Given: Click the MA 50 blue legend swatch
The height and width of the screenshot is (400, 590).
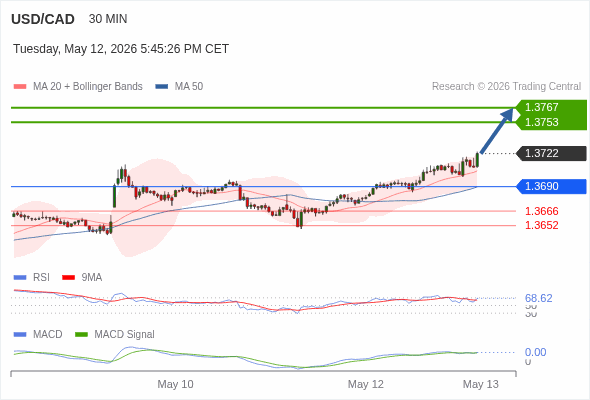Looking at the screenshot, I should (x=161, y=87).
